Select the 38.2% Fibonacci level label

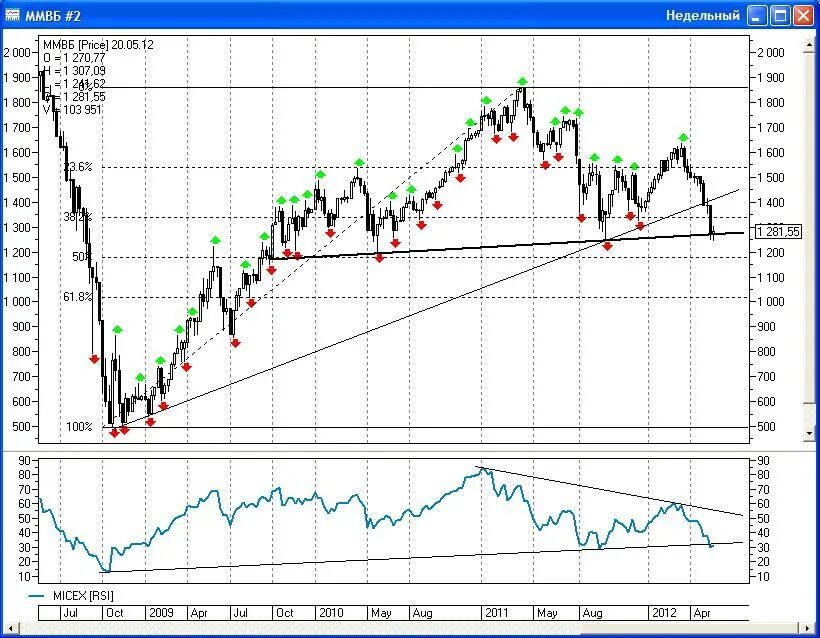(78, 217)
